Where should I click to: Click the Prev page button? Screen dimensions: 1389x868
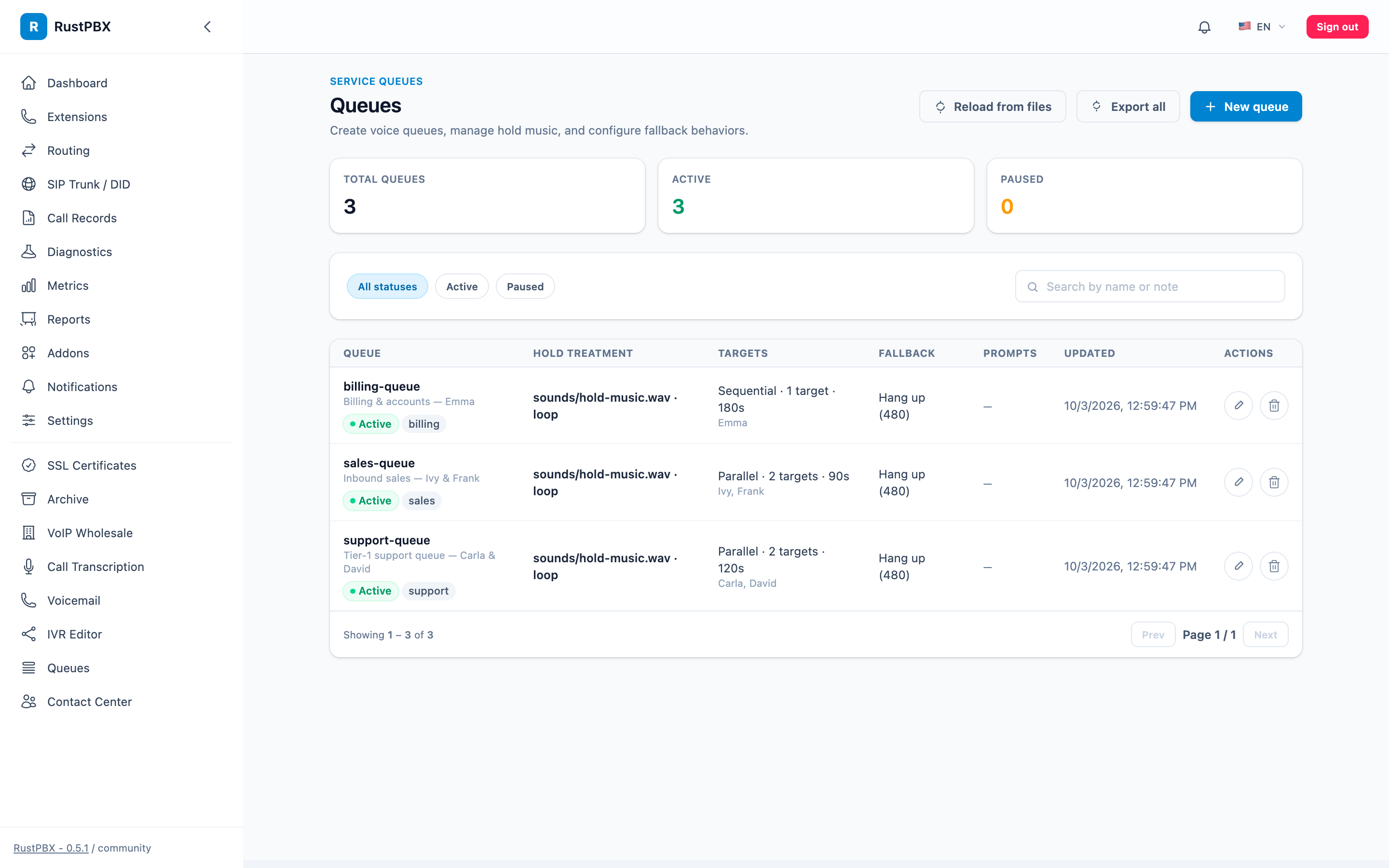(x=1153, y=634)
